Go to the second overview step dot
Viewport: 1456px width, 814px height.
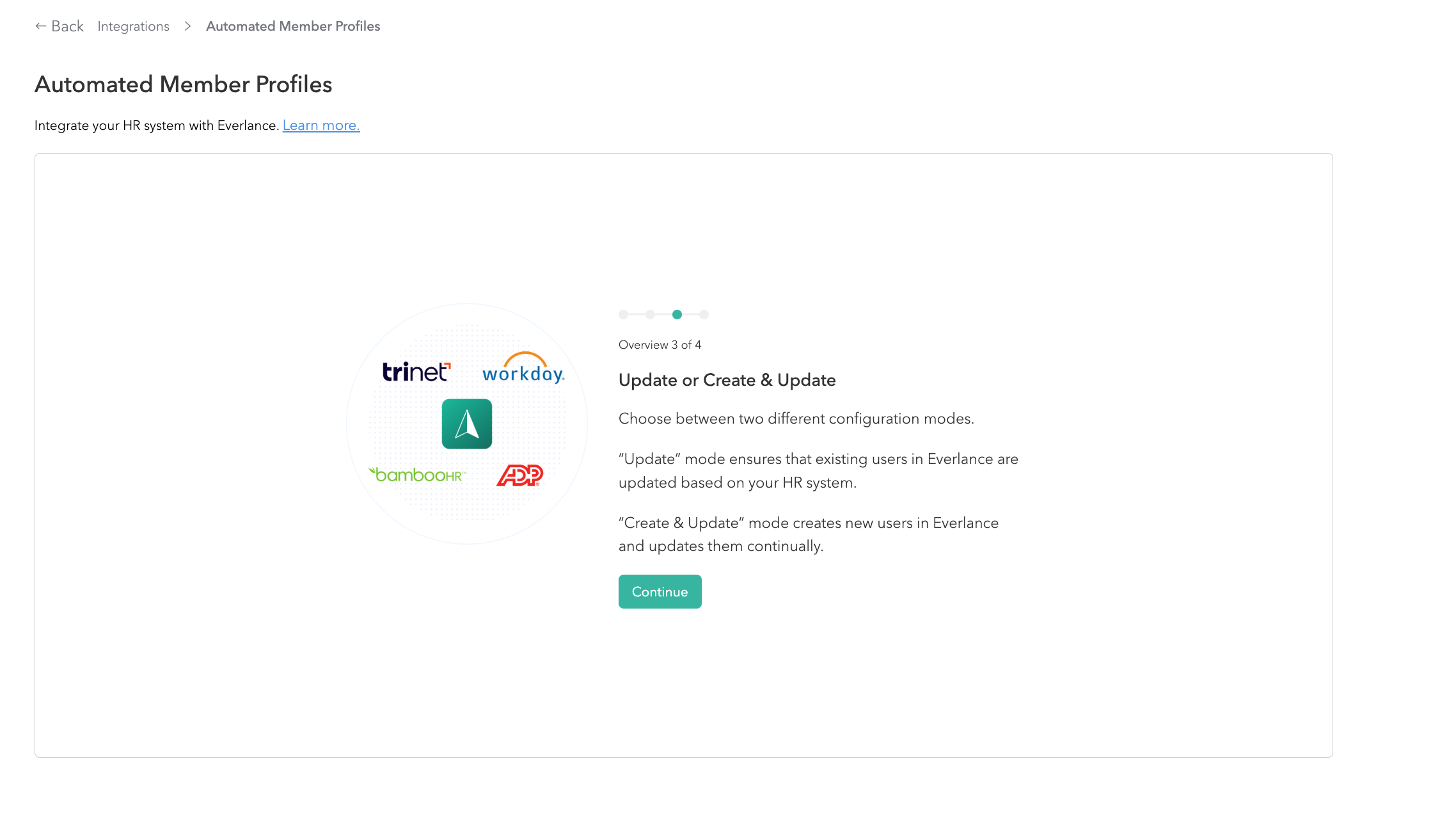click(650, 314)
